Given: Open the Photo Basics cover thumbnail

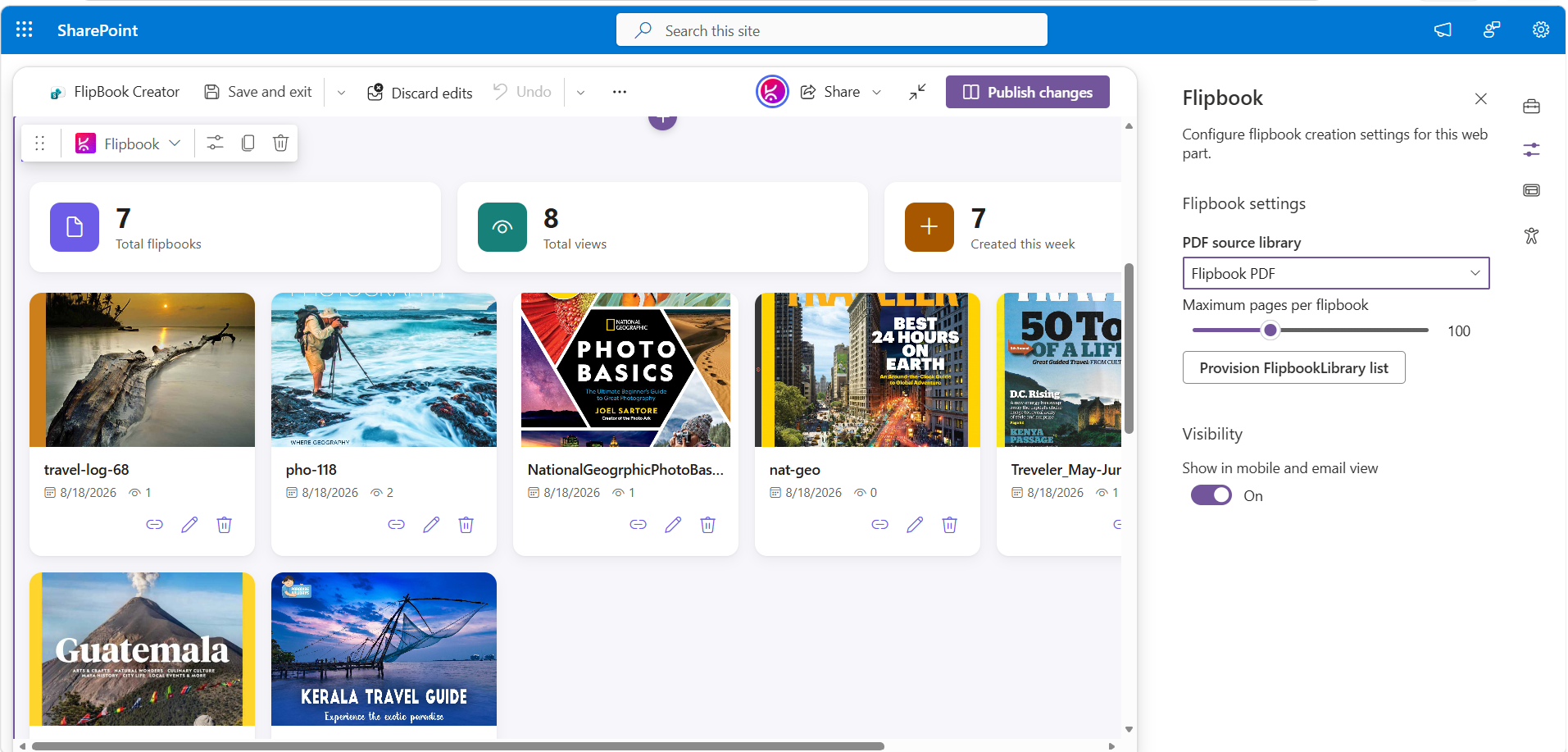Looking at the screenshot, I should coord(625,370).
